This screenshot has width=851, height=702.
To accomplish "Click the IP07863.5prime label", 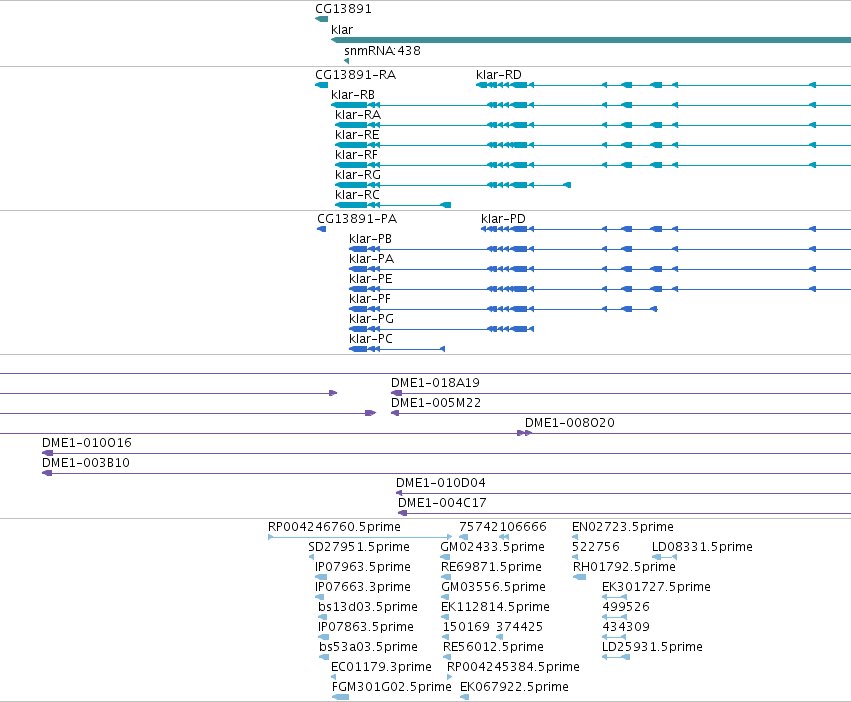I will coord(366,627).
